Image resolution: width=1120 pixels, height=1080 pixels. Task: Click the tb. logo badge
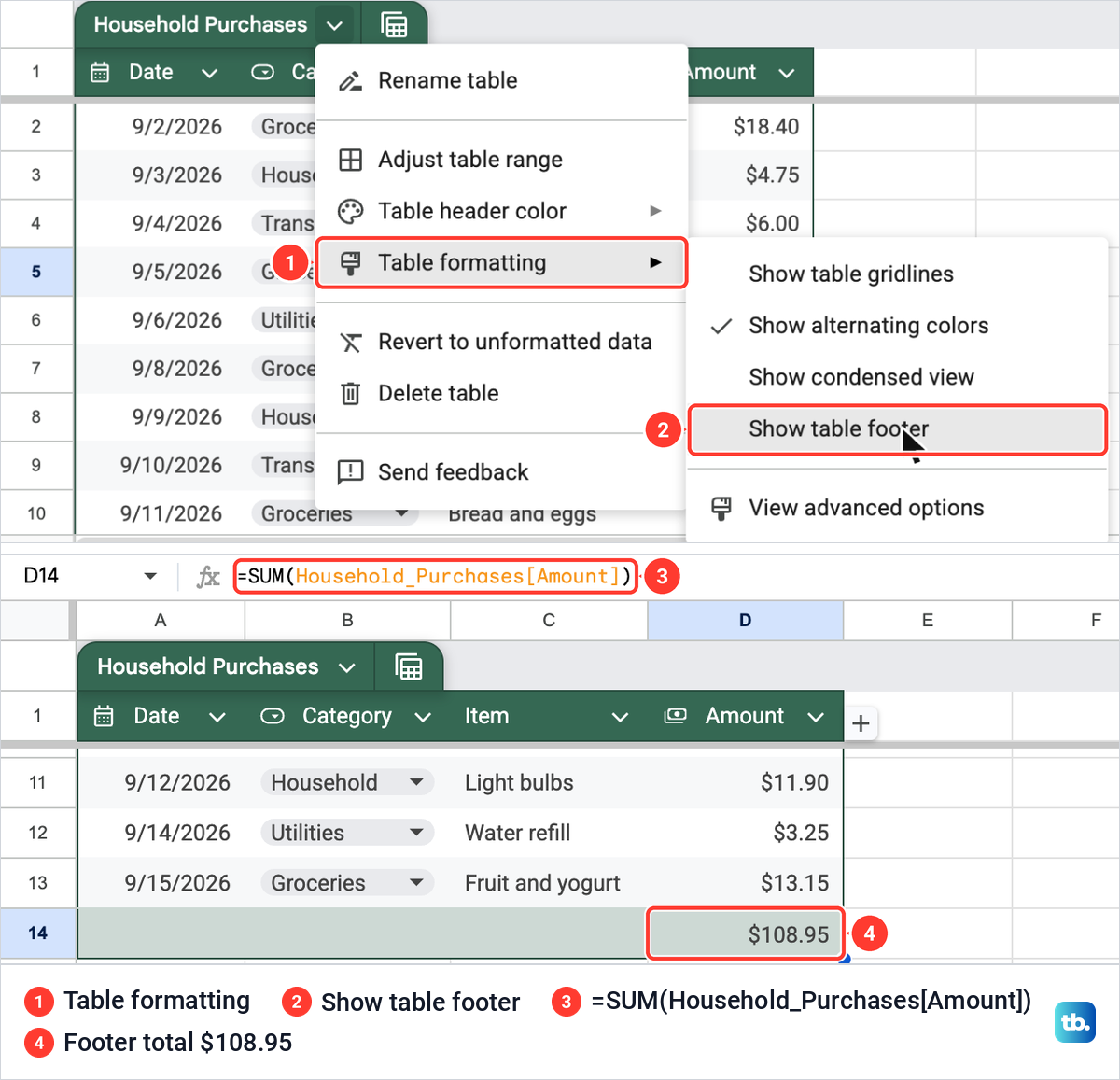(1074, 1021)
